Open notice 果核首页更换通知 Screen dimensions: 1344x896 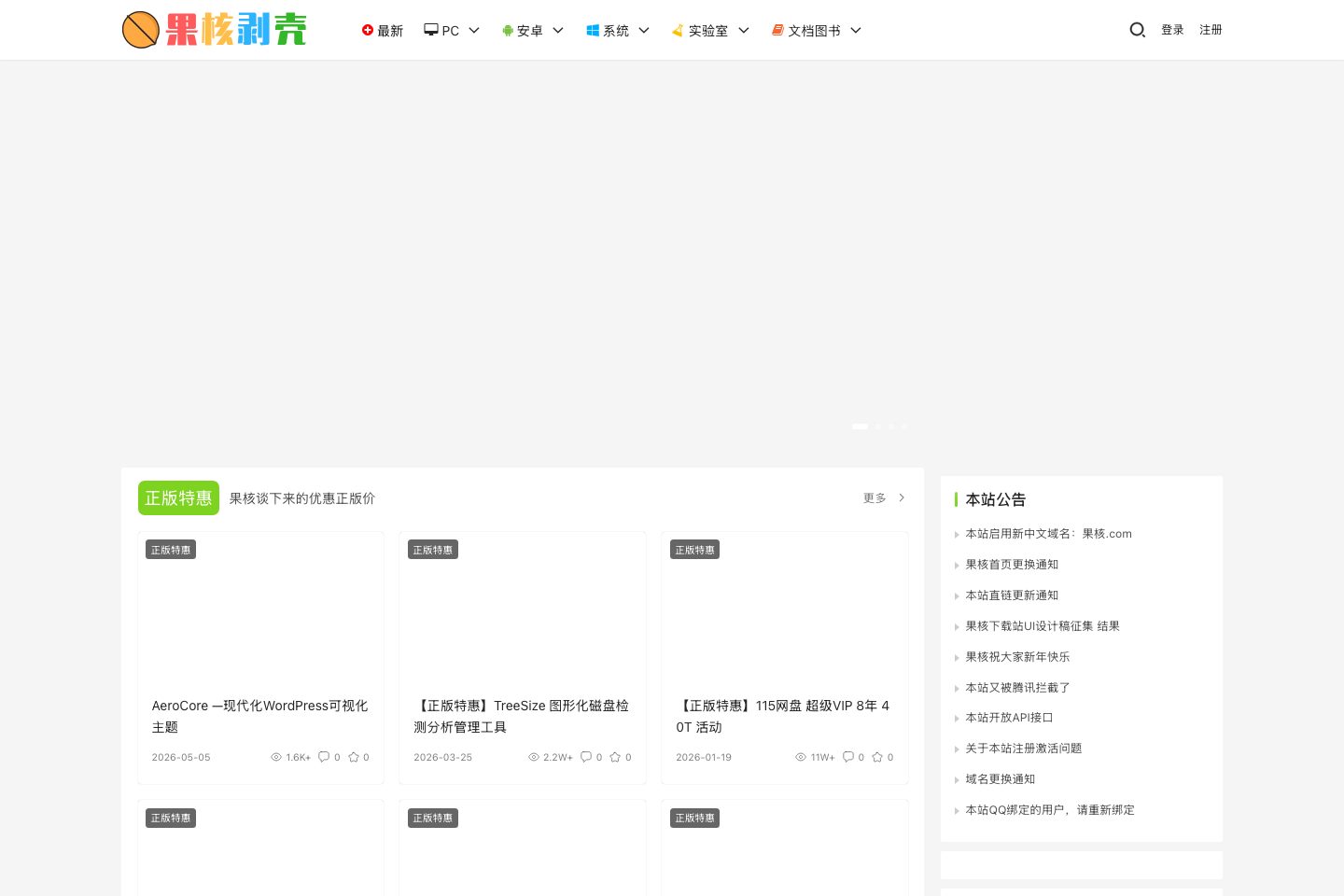(1012, 565)
